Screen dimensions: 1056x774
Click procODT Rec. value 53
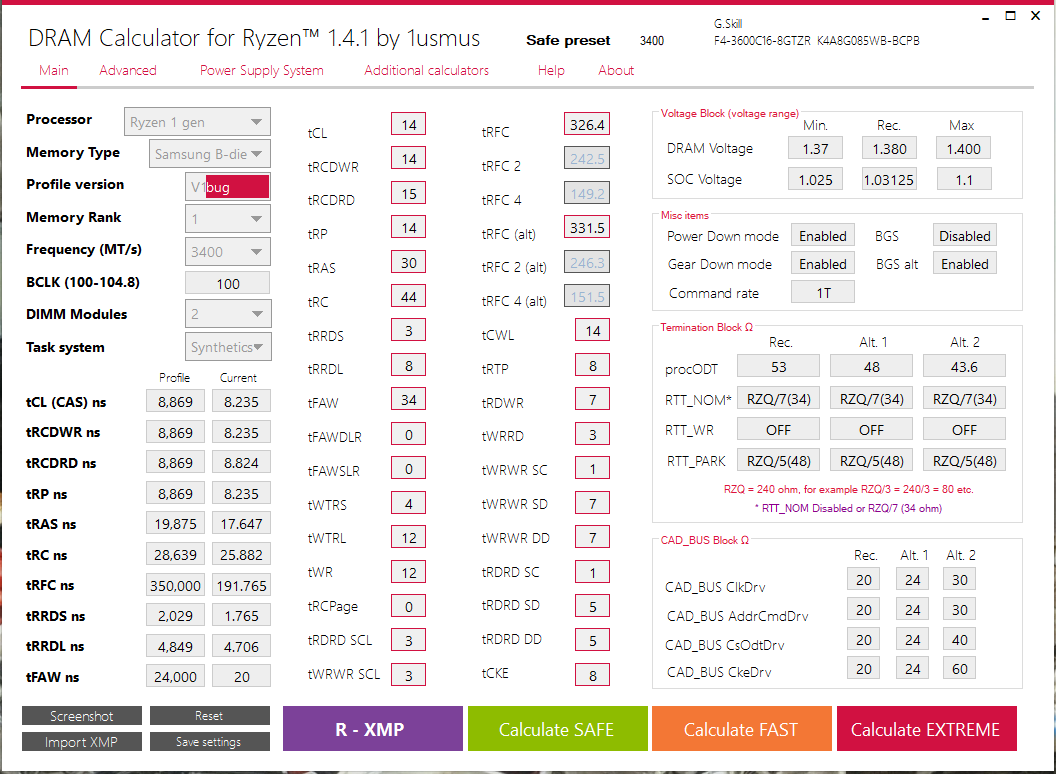tap(779, 366)
